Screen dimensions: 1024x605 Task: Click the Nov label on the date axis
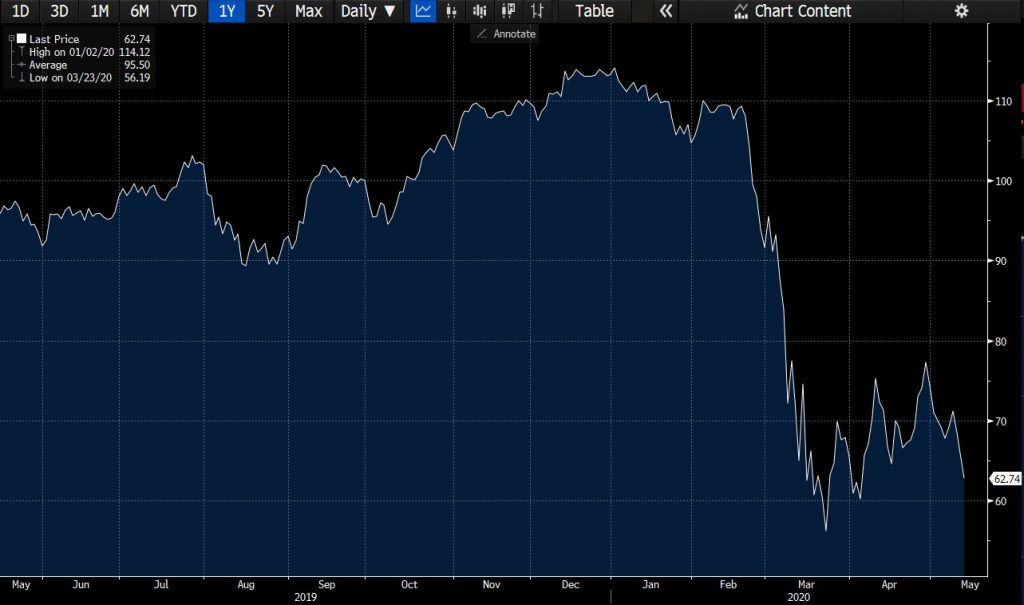(491, 584)
